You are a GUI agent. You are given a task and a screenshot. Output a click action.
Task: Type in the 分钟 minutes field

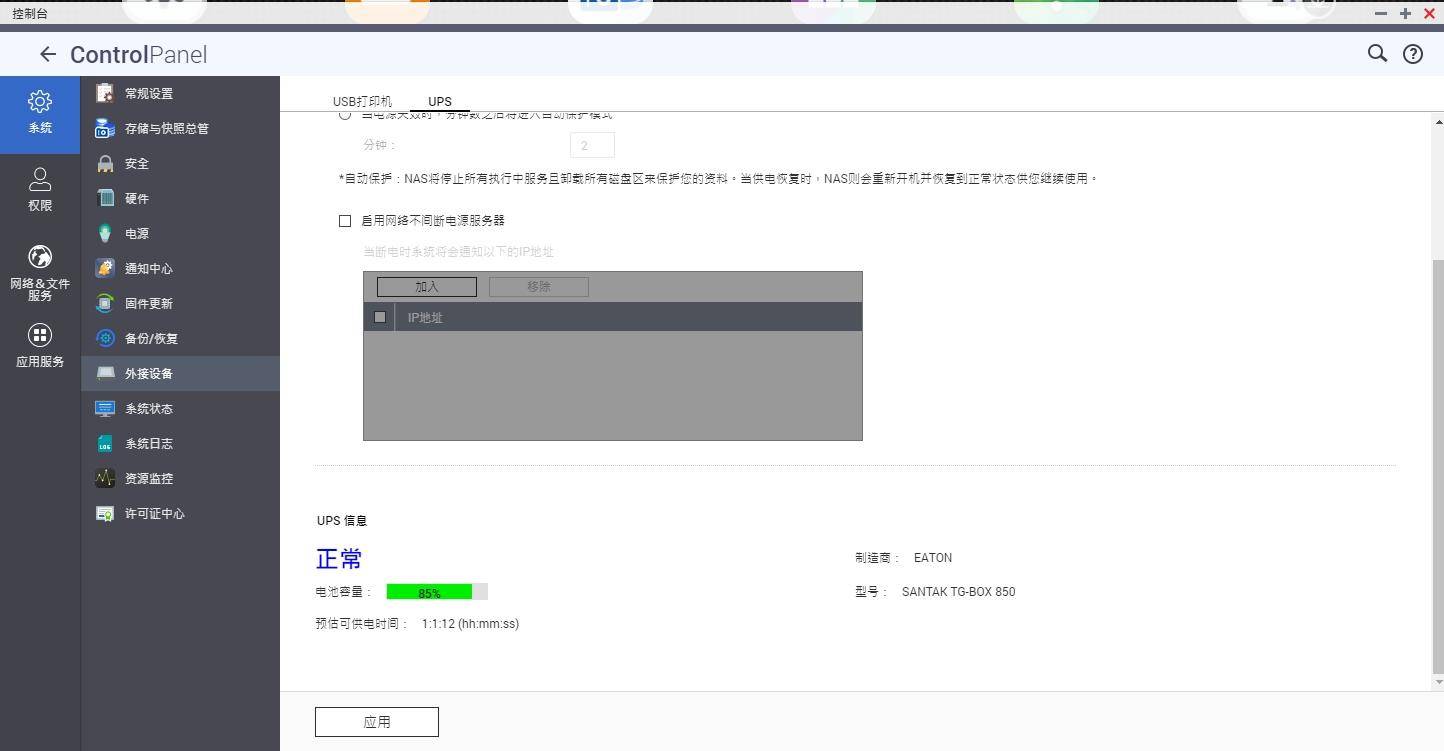click(591, 144)
